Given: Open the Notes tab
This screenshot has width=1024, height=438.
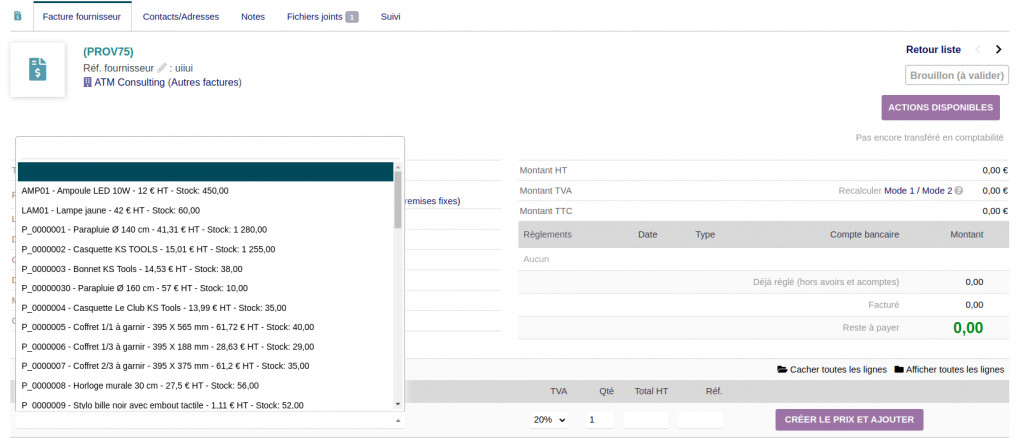Looking at the screenshot, I should 253,17.
